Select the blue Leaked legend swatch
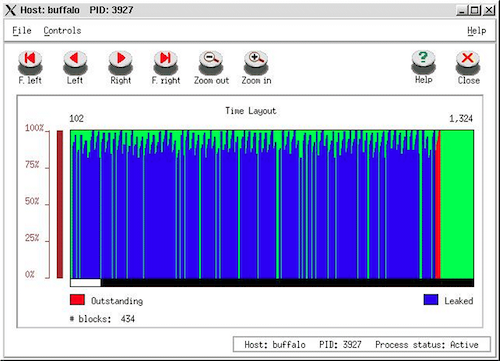 click(431, 300)
